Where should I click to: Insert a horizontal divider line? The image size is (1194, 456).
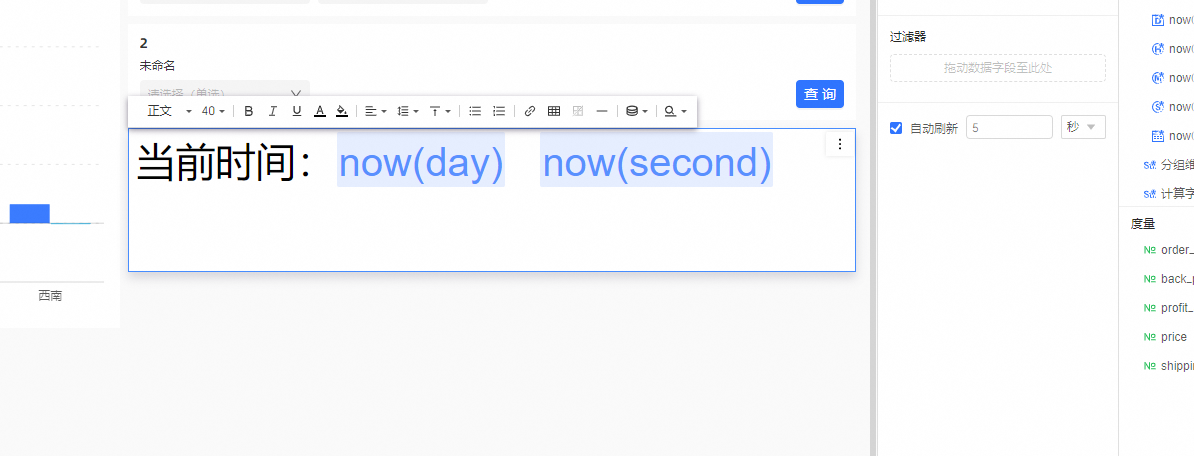(601, 111)
